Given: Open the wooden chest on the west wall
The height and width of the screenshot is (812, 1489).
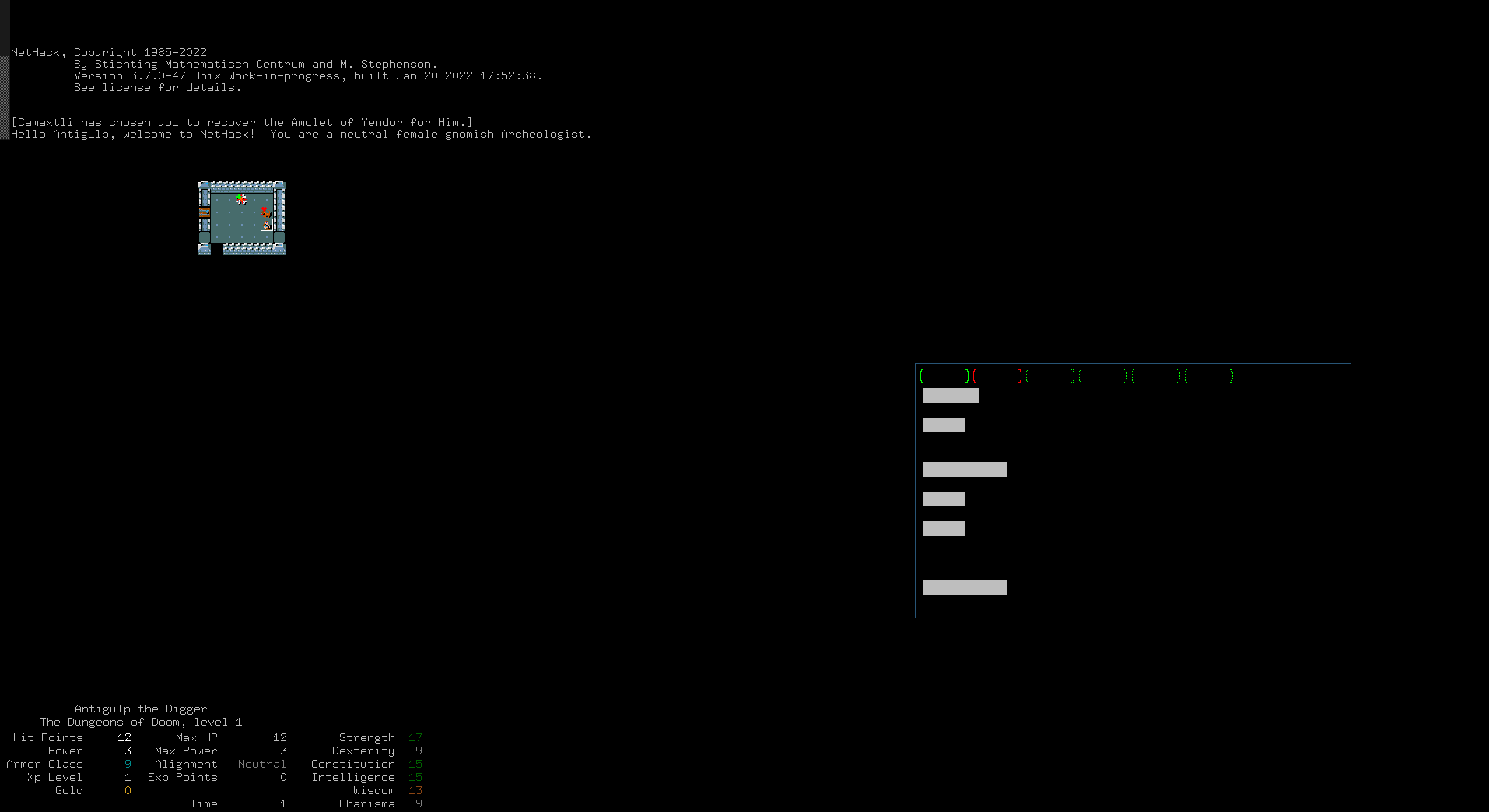Looking at the screenshot, I should click(x=205, y=212).
